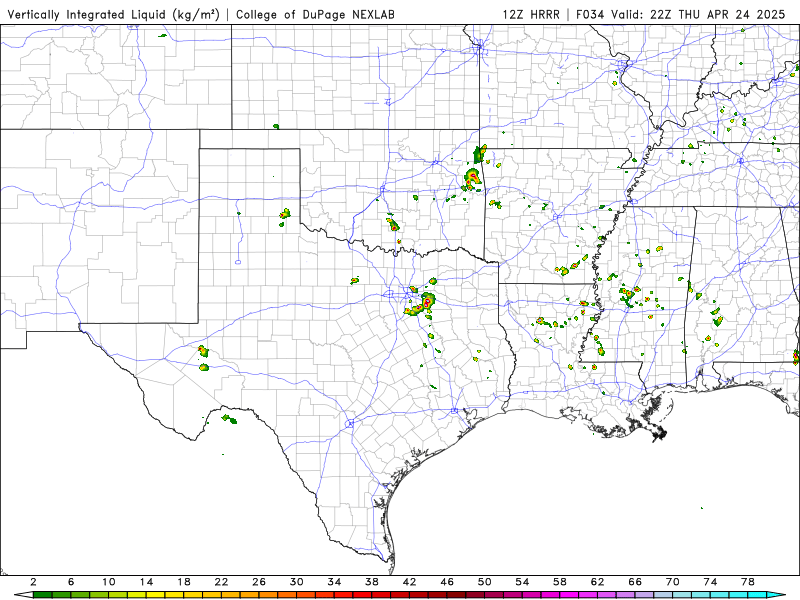This screenshot has width=800, height=600.
Task: Click the '54' label on the color scale
Action: pyautogui.click(x=522, y=582)
